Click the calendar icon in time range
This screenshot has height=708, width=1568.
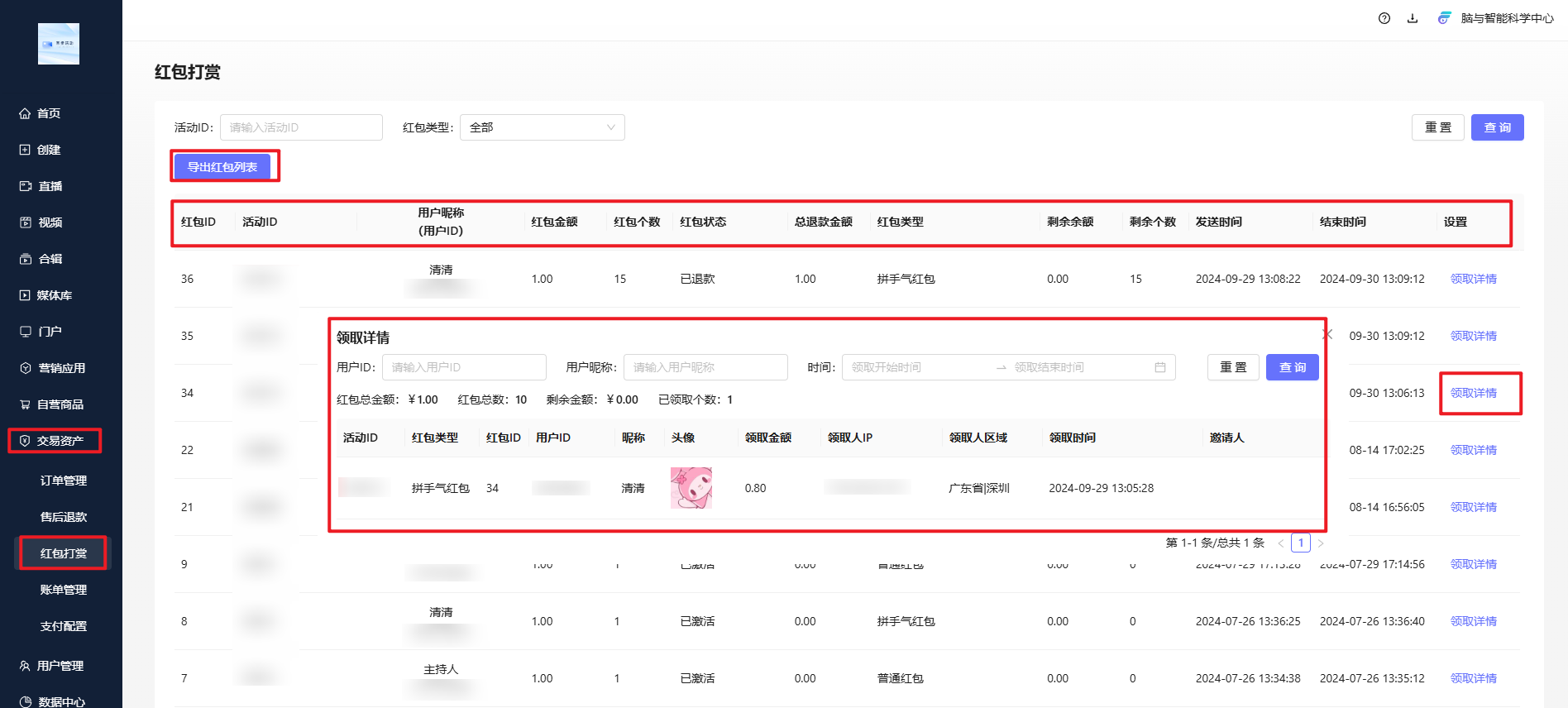(1159, 367)
